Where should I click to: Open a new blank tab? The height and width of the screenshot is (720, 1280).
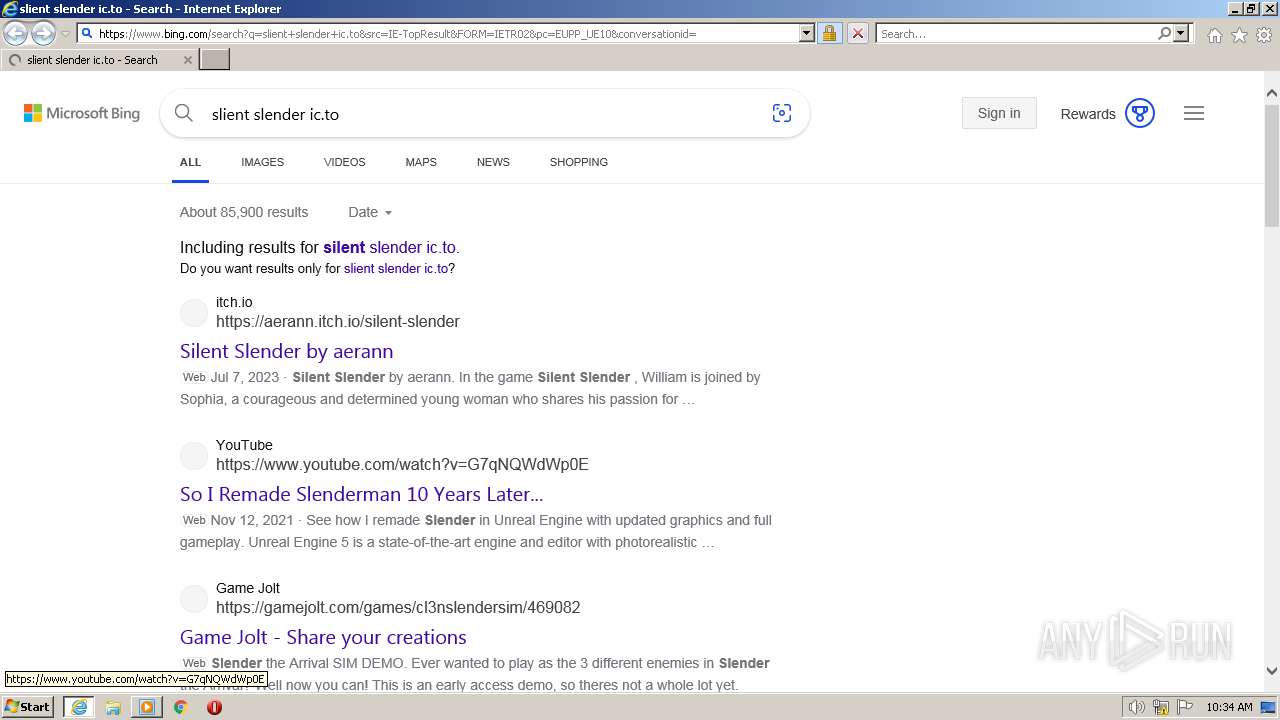click(215, 60)
